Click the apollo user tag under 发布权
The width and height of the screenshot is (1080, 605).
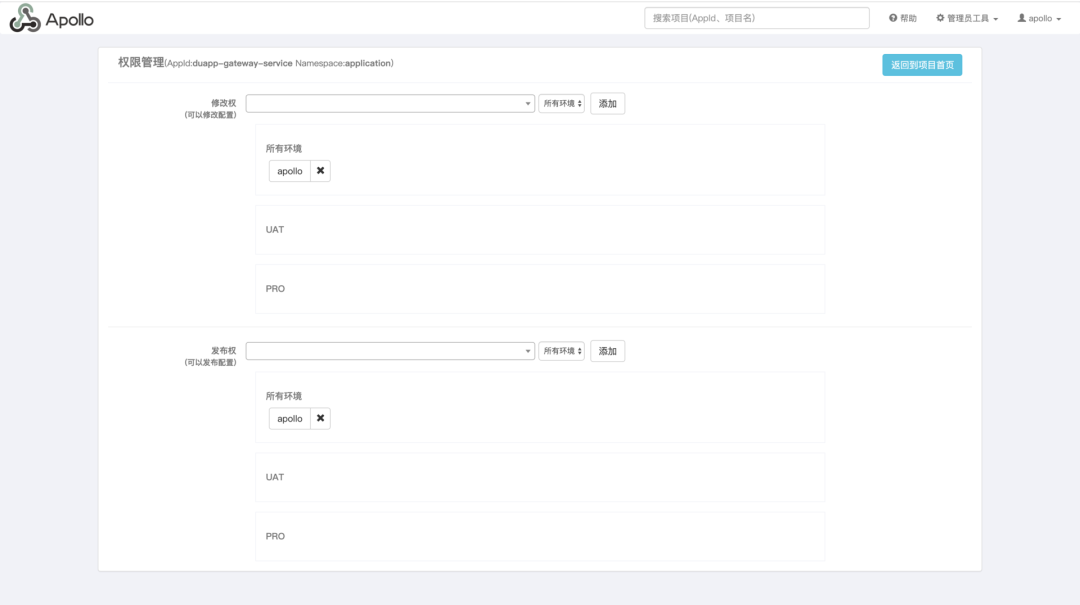[290, 418]
